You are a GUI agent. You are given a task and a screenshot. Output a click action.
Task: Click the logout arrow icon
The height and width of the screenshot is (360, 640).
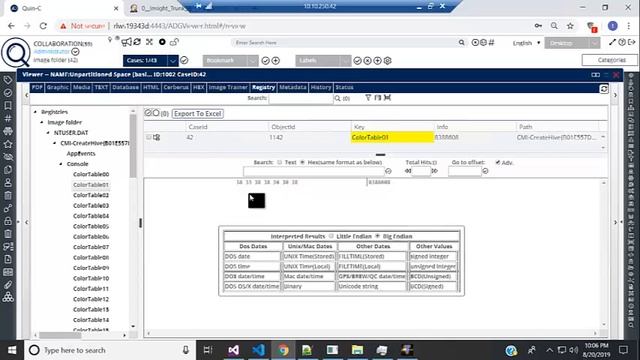pyautogui.click(x=632, y=42)
